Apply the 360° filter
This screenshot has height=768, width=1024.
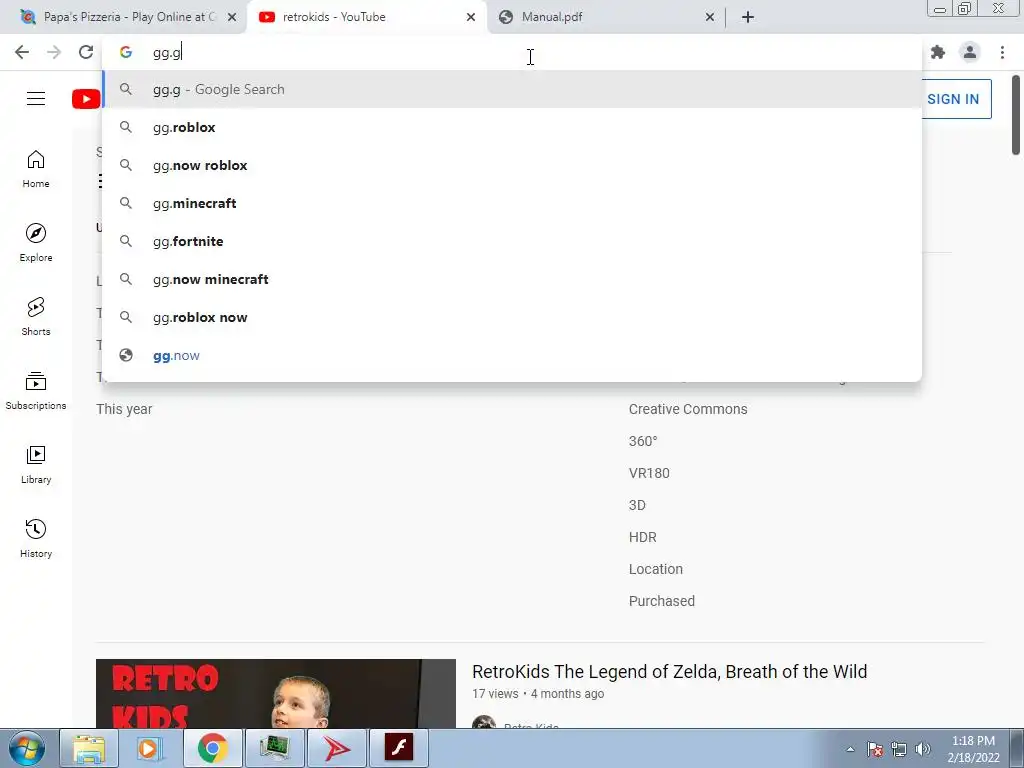pos(643,441)
